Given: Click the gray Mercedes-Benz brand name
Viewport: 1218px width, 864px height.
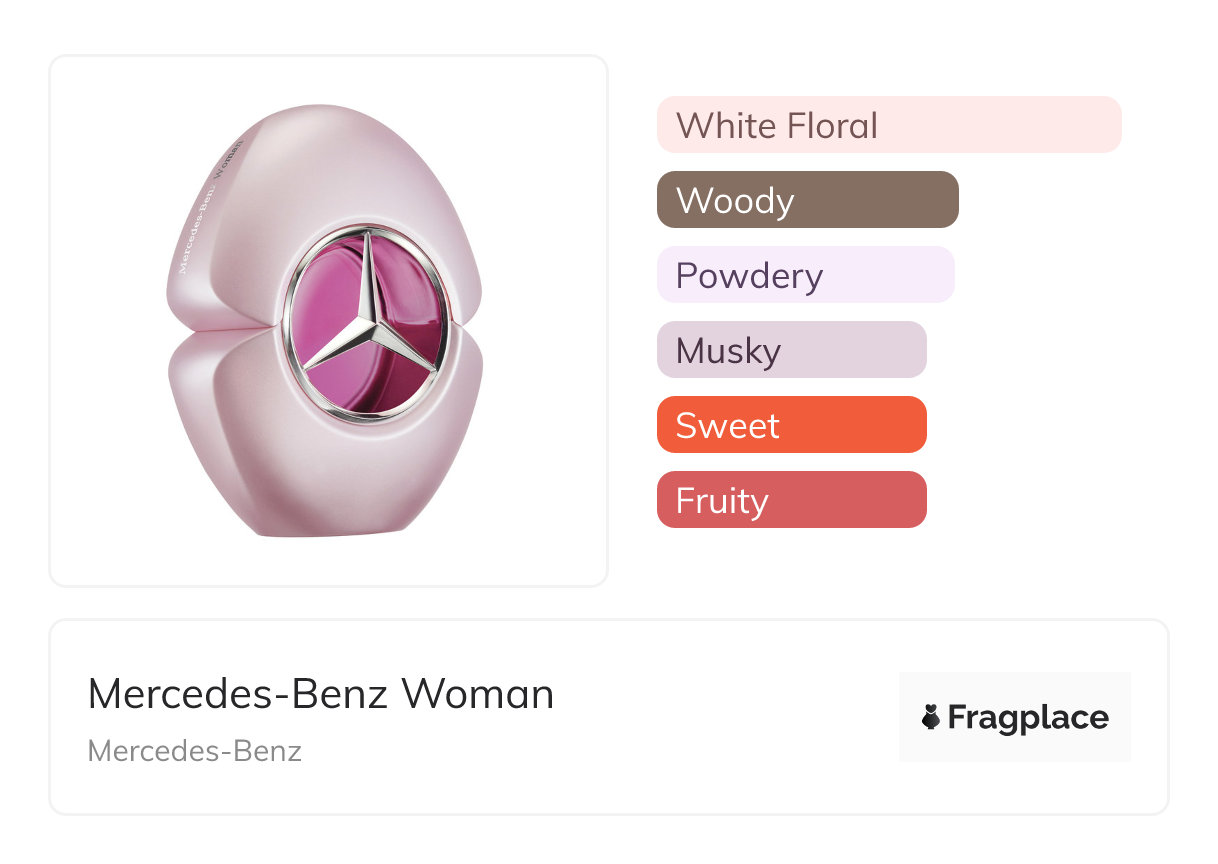Looking at the screenshot, I should (194, 750).
